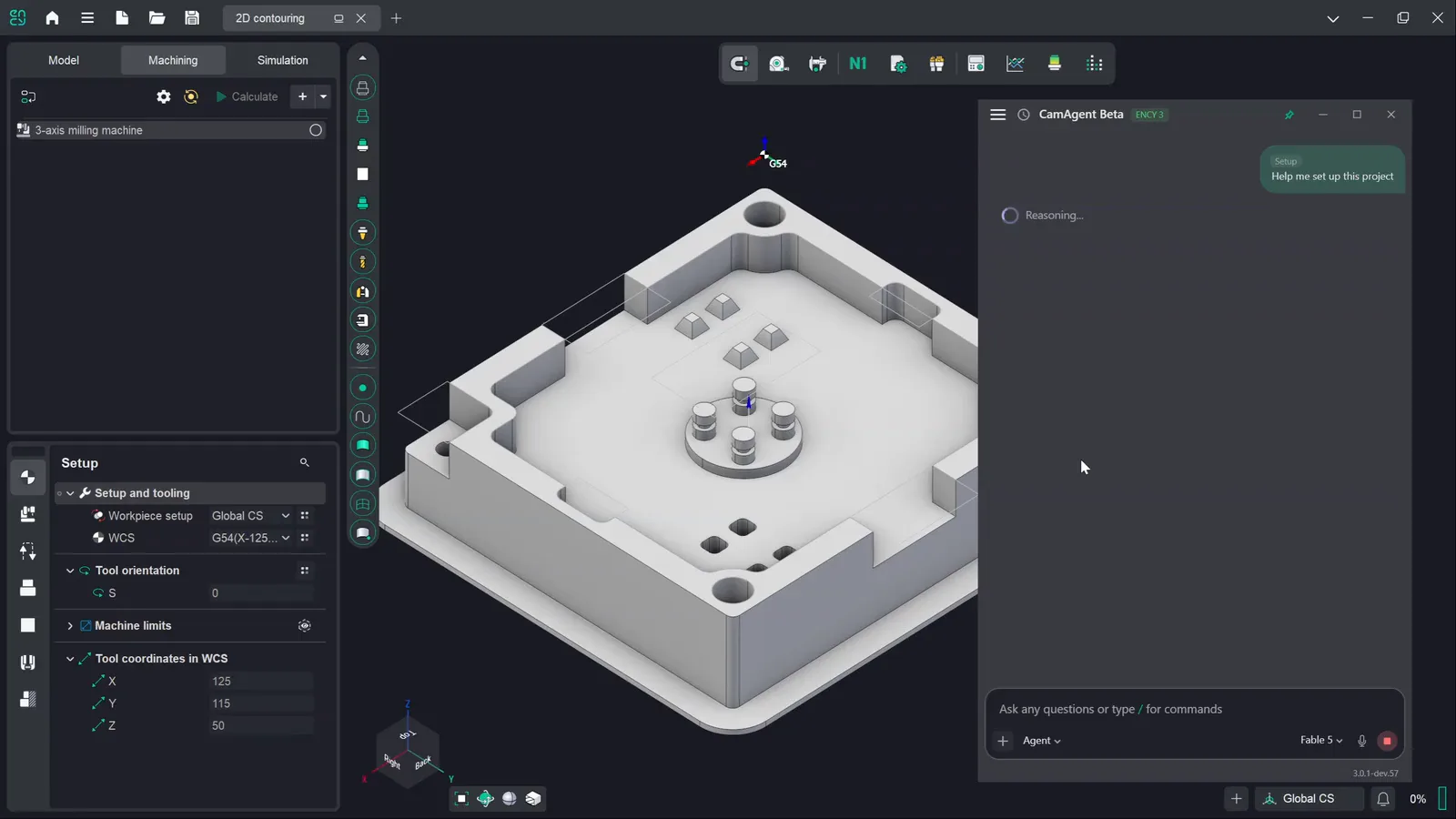1456x819 pixels.
Task: Click the microphone icon in chat input
Action: coord(1361,741)
